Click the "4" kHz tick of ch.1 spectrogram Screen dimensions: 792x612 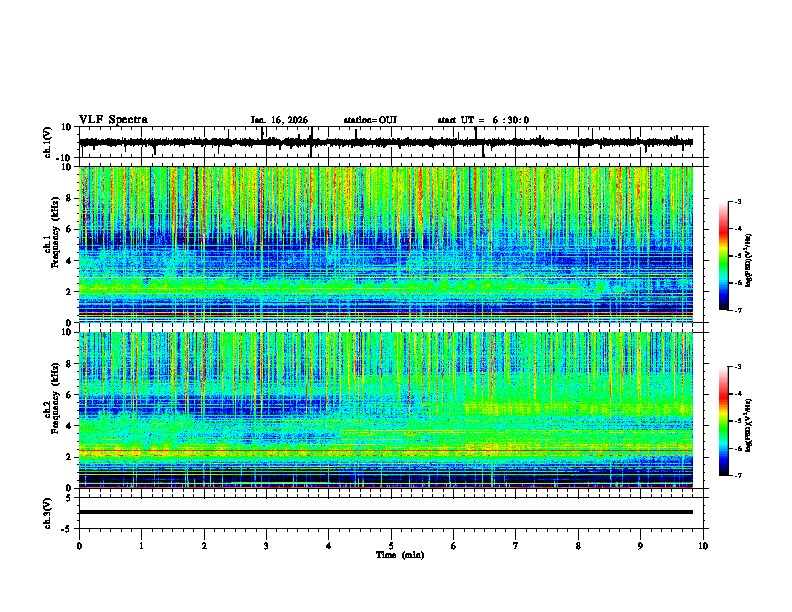pyautogui.click(x=70, y=261)
